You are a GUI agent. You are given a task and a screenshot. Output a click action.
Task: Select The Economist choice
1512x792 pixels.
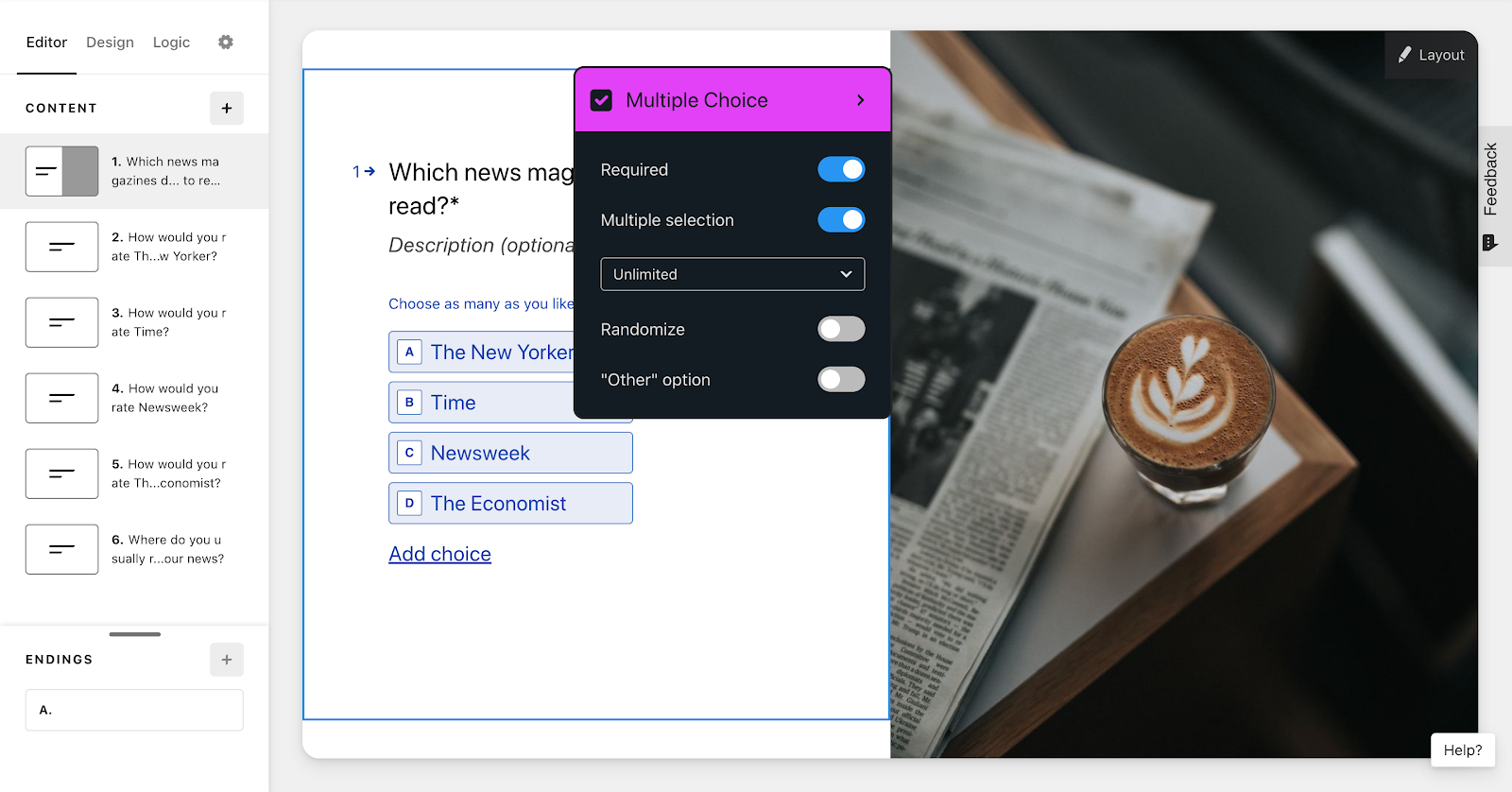click(510, 504)
